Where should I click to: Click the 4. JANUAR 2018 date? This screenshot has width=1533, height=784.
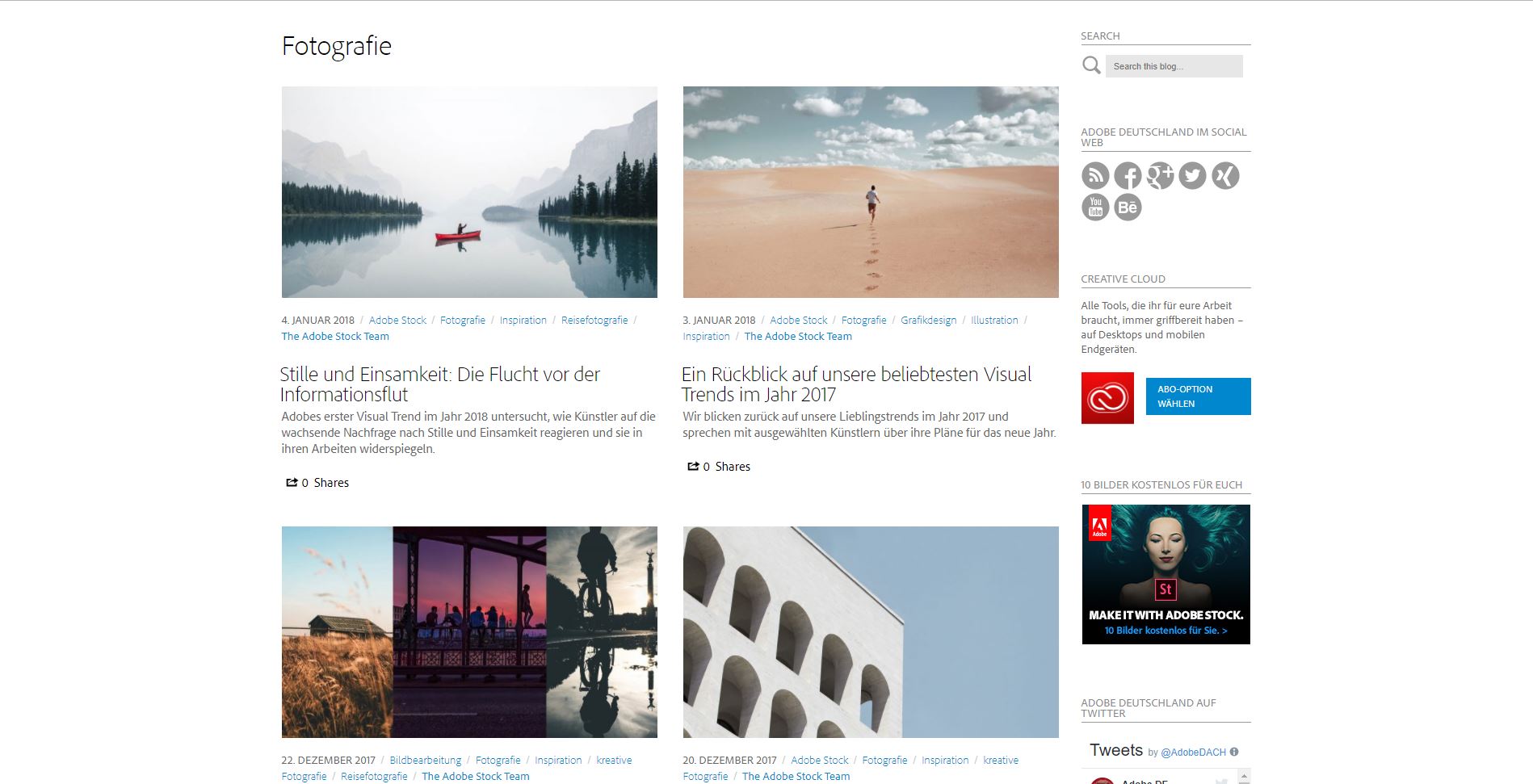tap(318, 320)
